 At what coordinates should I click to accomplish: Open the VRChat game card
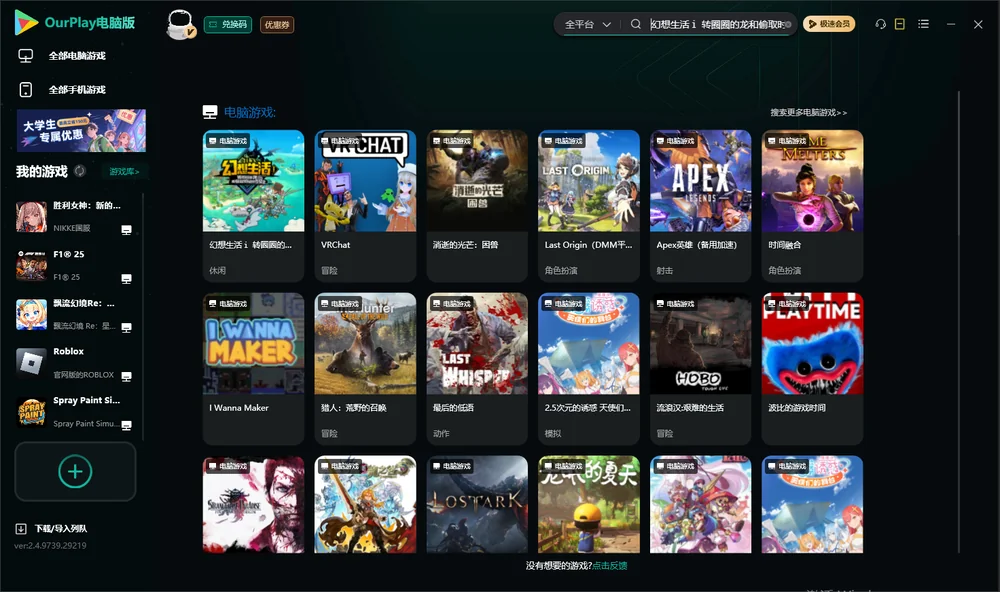point(365,206)
